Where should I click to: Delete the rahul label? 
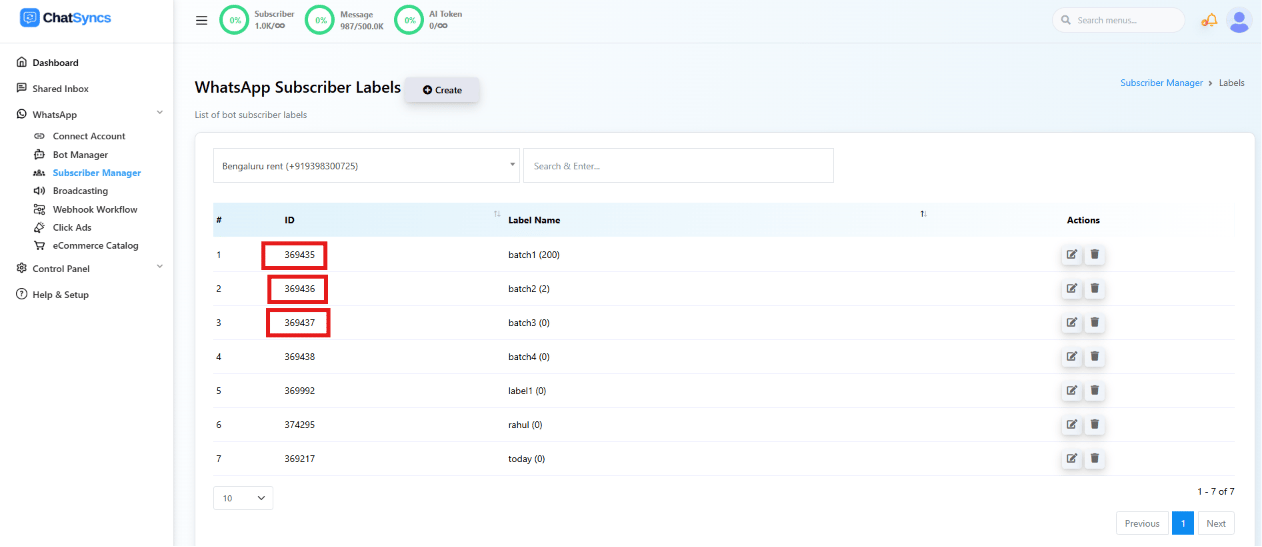click(x=1095, y=425)
